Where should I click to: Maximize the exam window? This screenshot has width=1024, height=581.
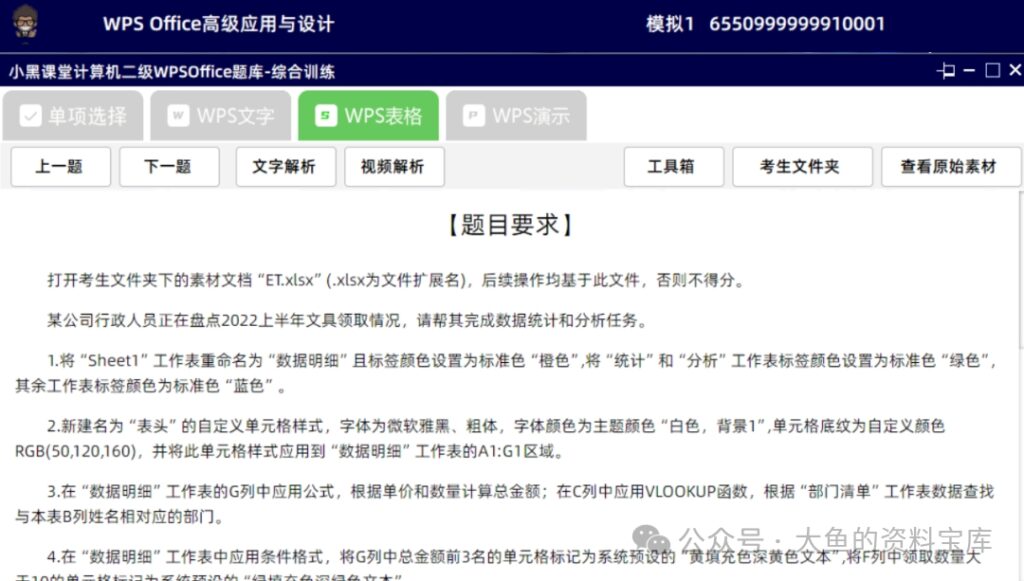(x=993, y=71)
